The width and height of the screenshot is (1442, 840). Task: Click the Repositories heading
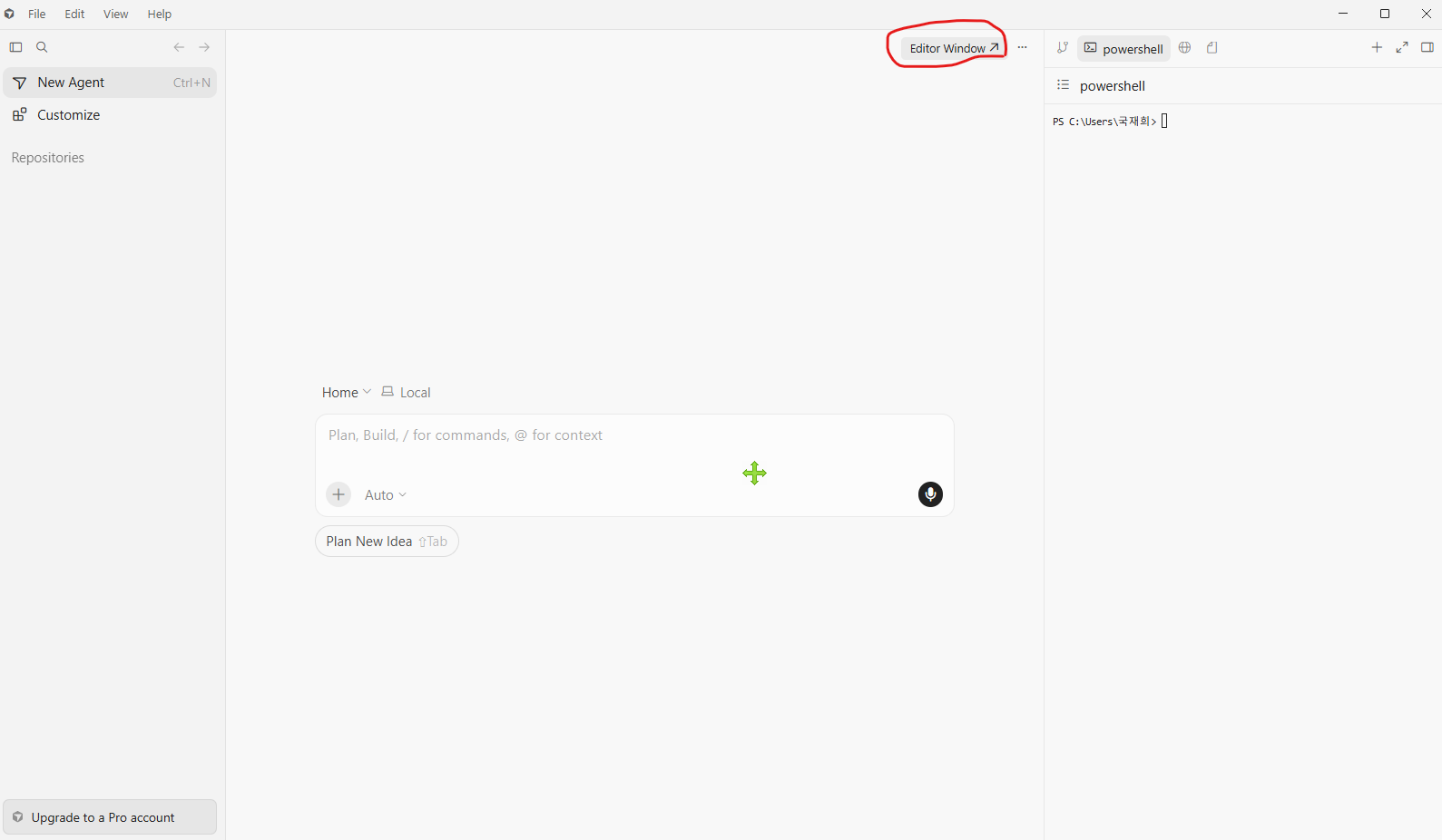click(x=48, y=158)
